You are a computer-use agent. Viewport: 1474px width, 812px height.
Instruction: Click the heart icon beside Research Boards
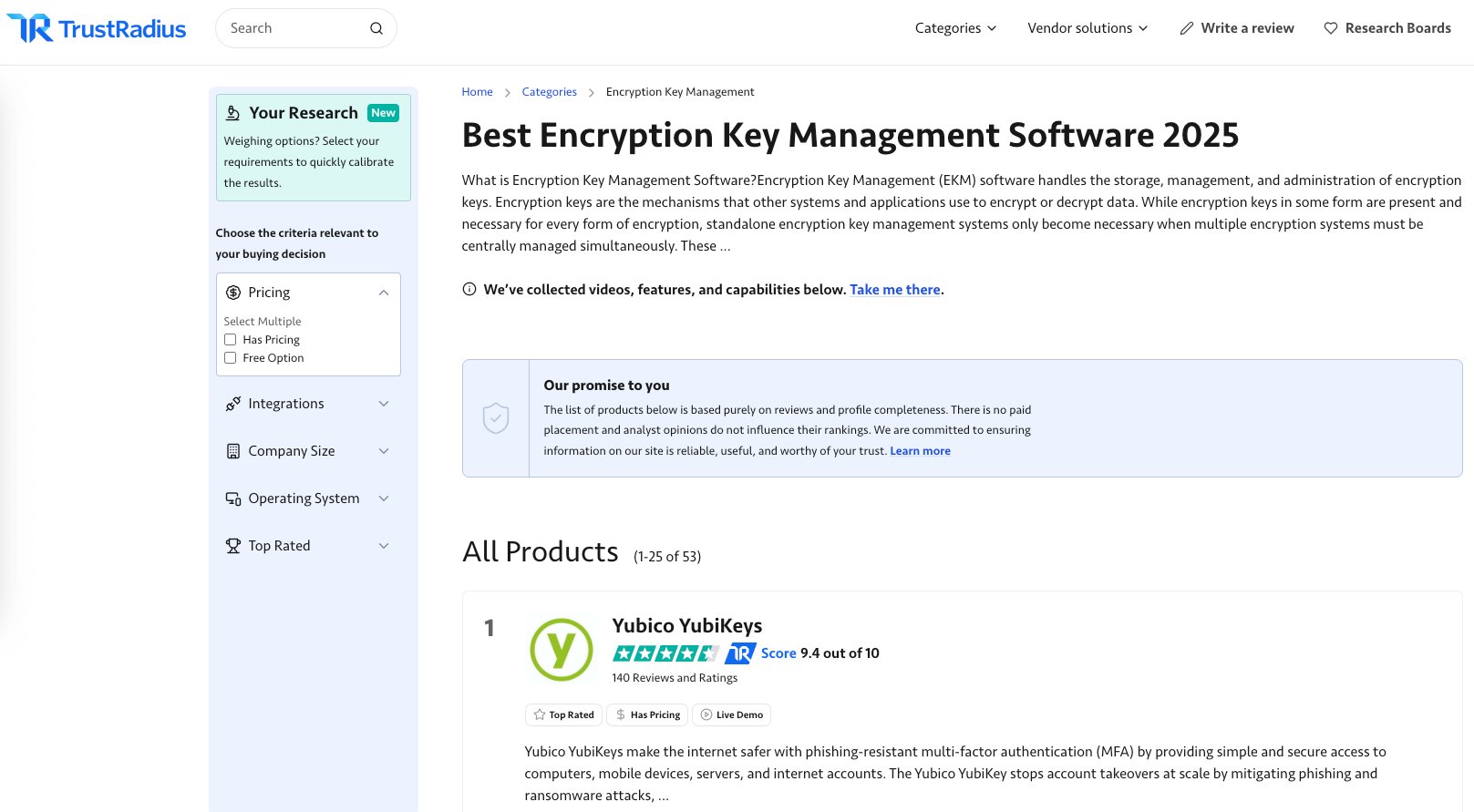click(1331, 28)
